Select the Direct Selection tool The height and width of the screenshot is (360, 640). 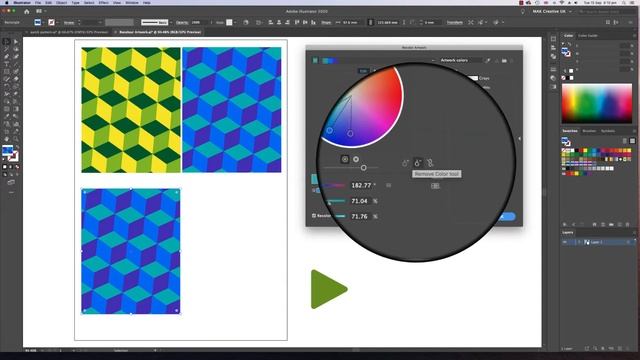[x=16, y=41]
